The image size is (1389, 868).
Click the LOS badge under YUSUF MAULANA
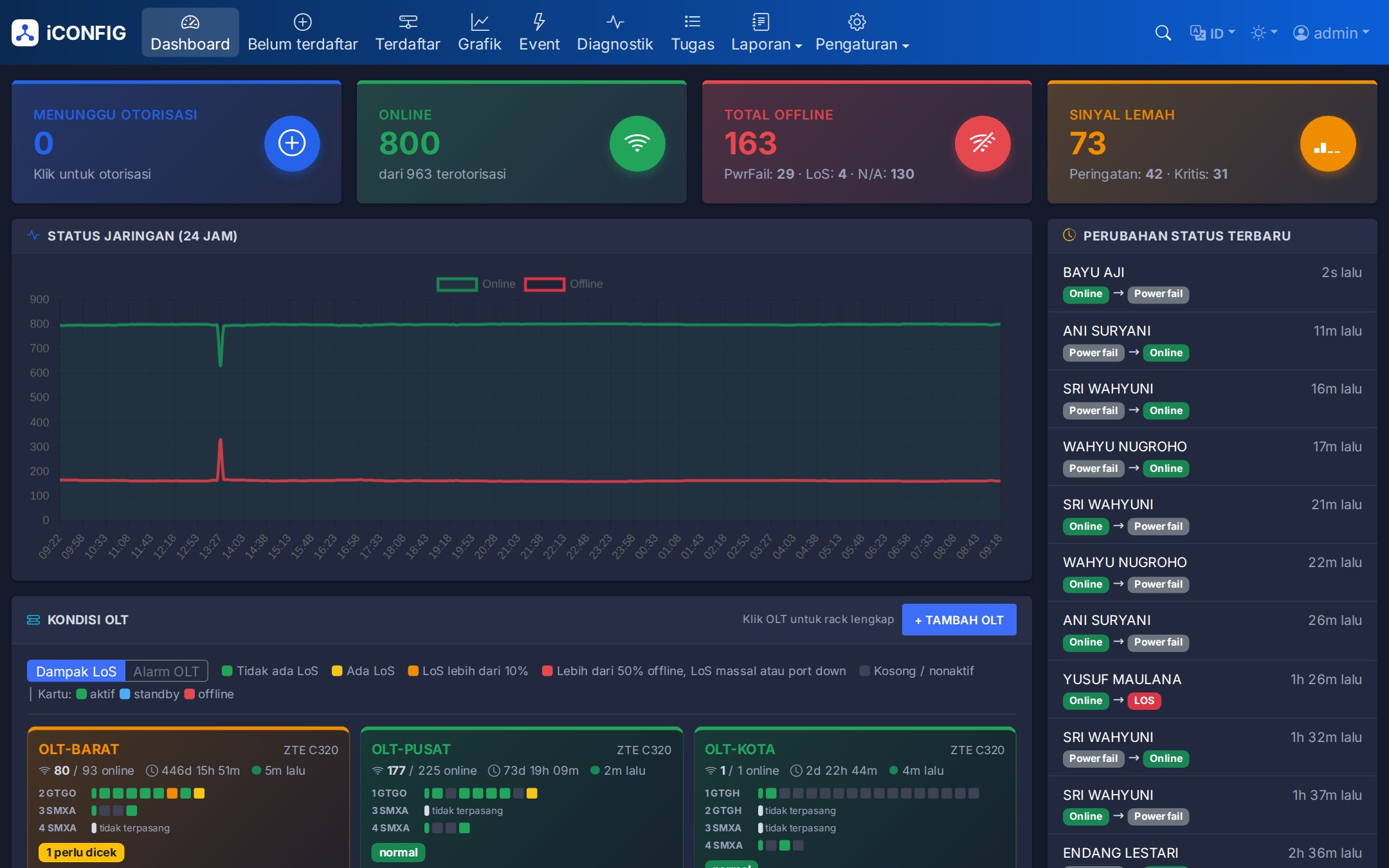click(1144, 700)
